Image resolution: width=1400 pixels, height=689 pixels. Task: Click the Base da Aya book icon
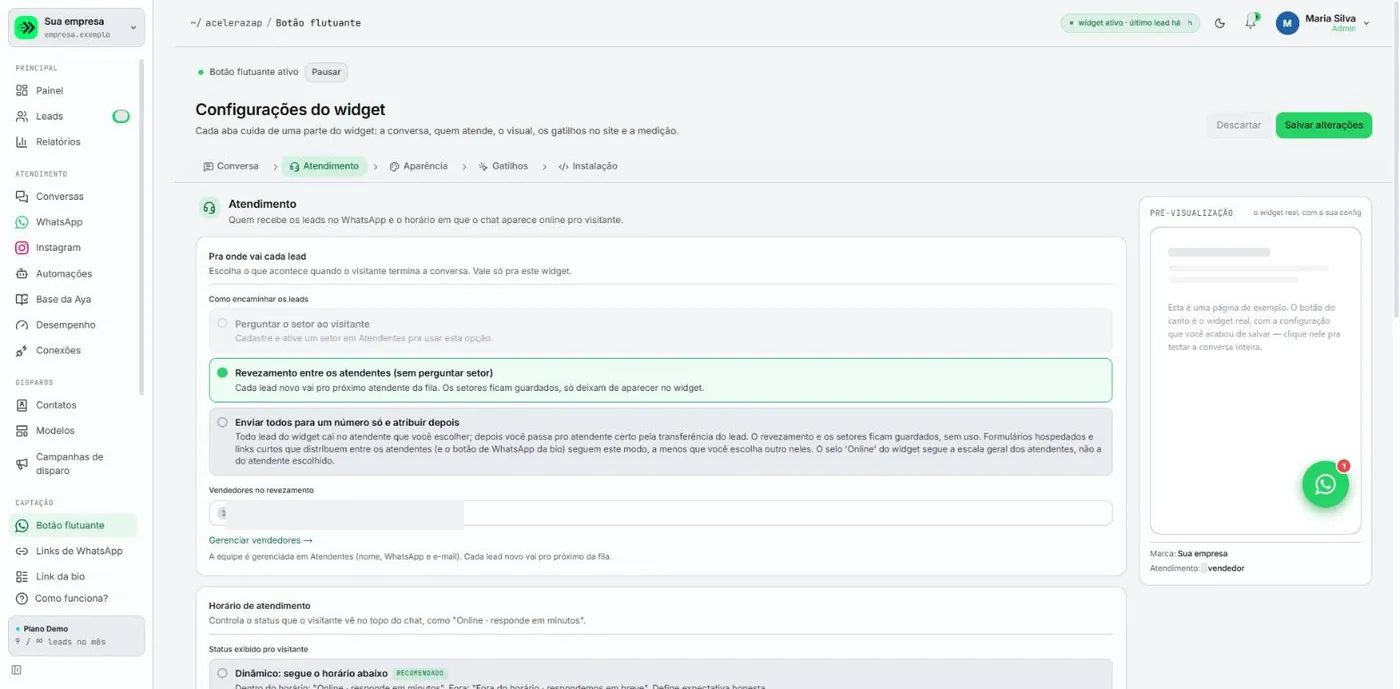22,299
